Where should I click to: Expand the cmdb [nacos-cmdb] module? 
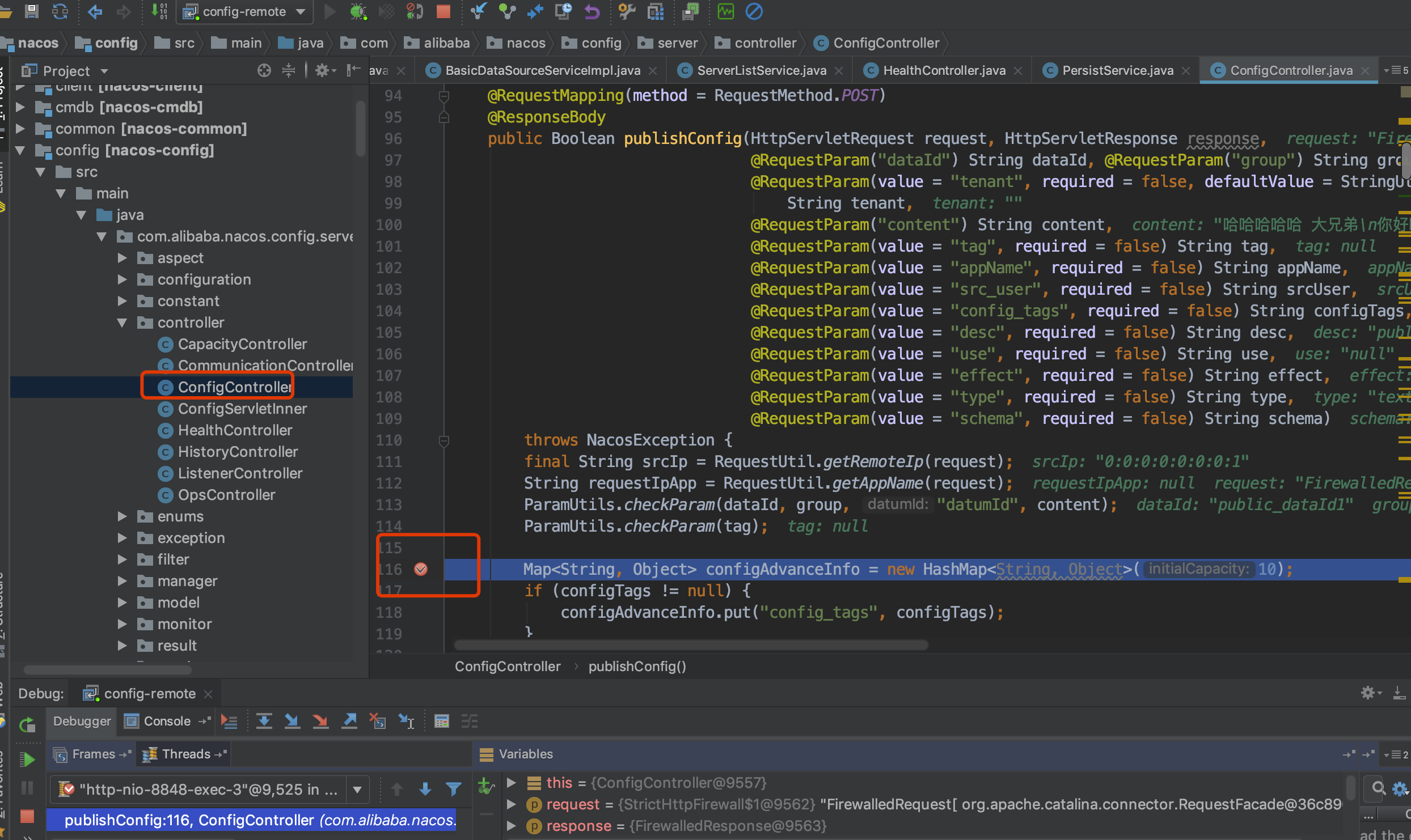pos(20,107)
